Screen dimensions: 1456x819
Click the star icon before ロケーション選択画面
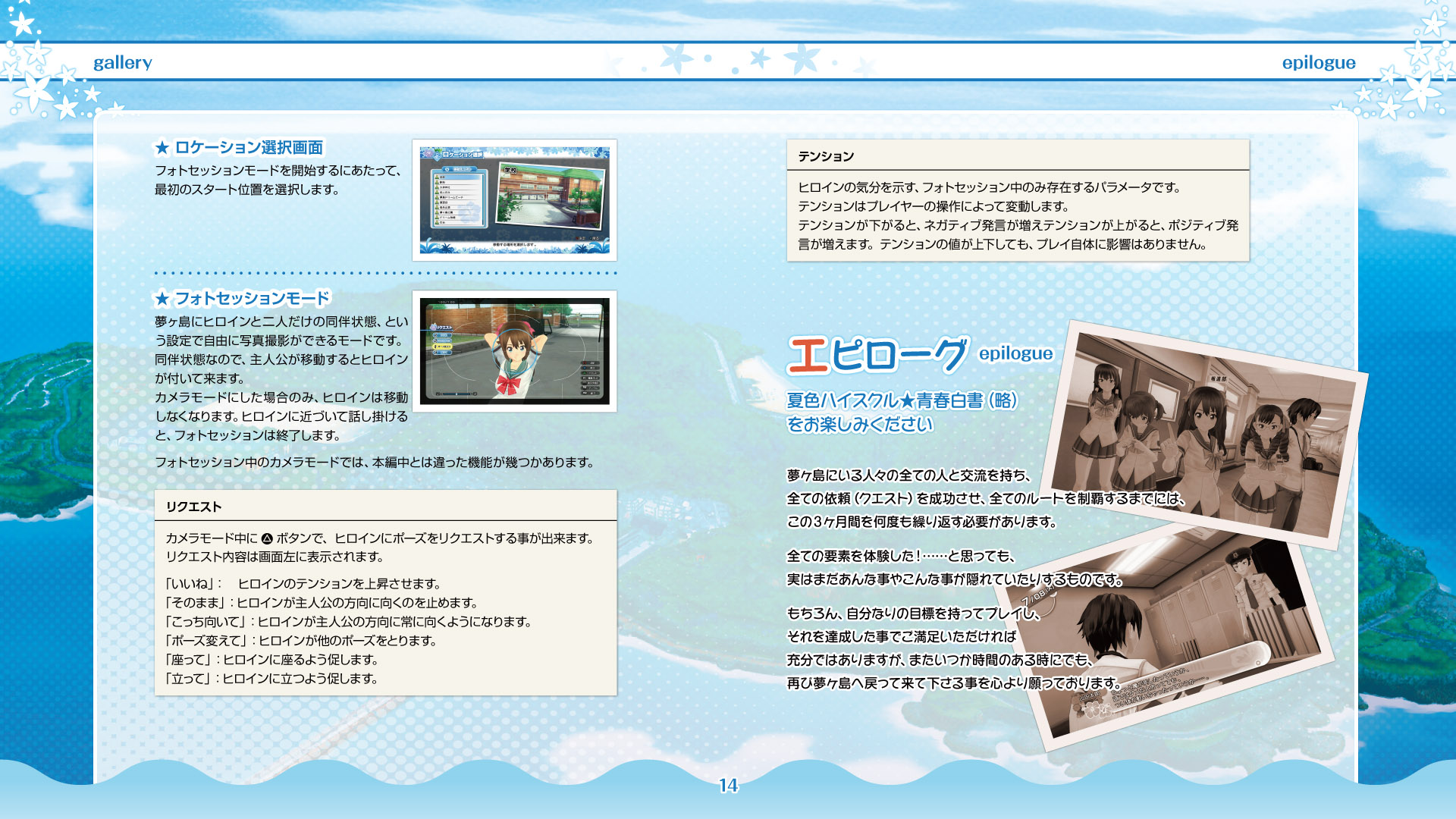coord(162,148)
